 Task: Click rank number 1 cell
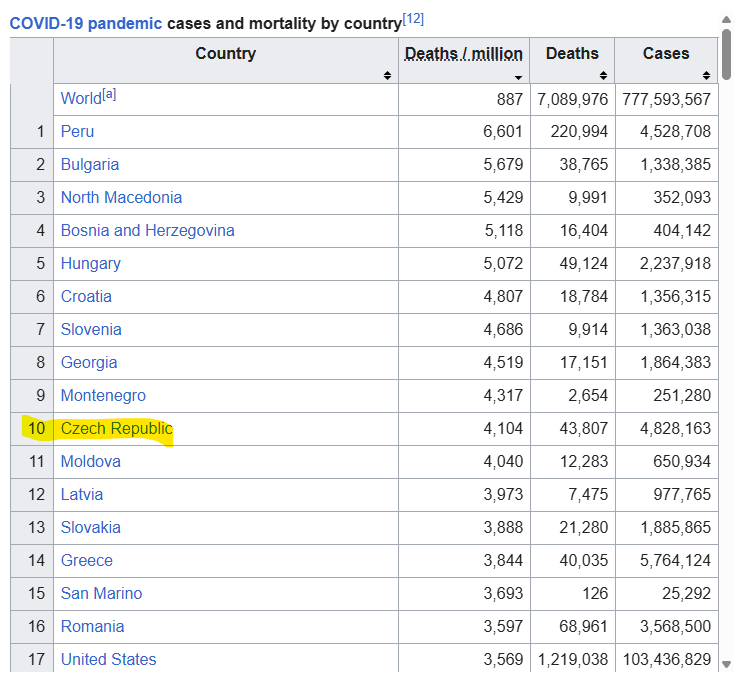pyautogui.click(x=32, y=132)
